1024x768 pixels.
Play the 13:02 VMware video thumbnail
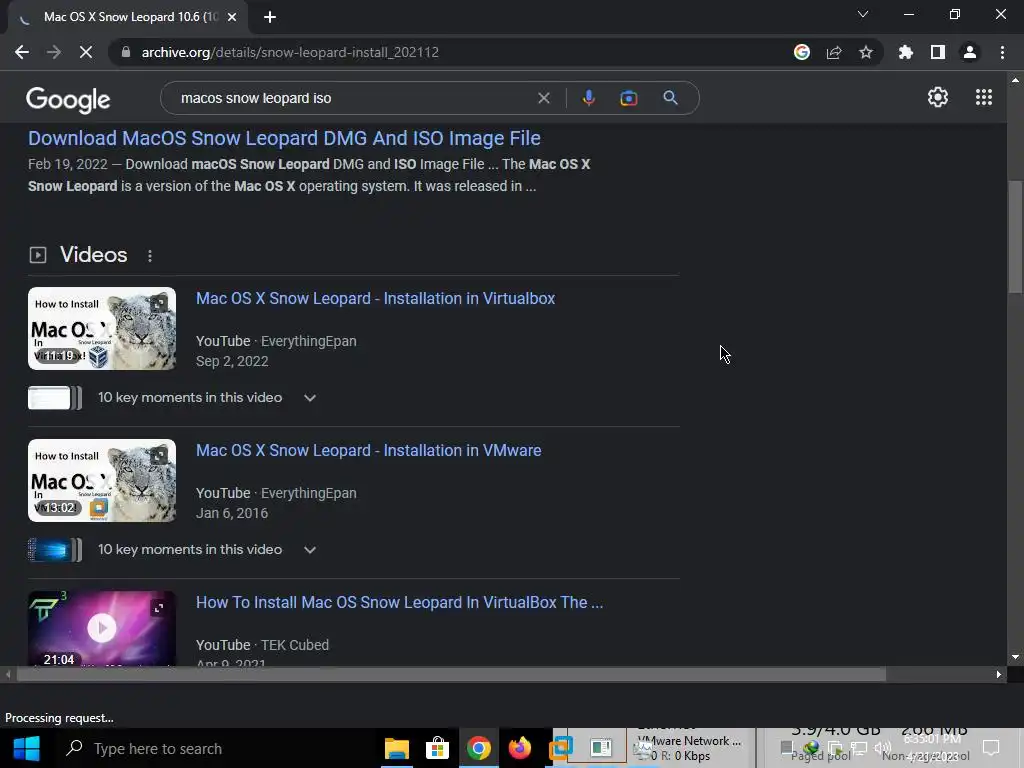pos(102,481)
